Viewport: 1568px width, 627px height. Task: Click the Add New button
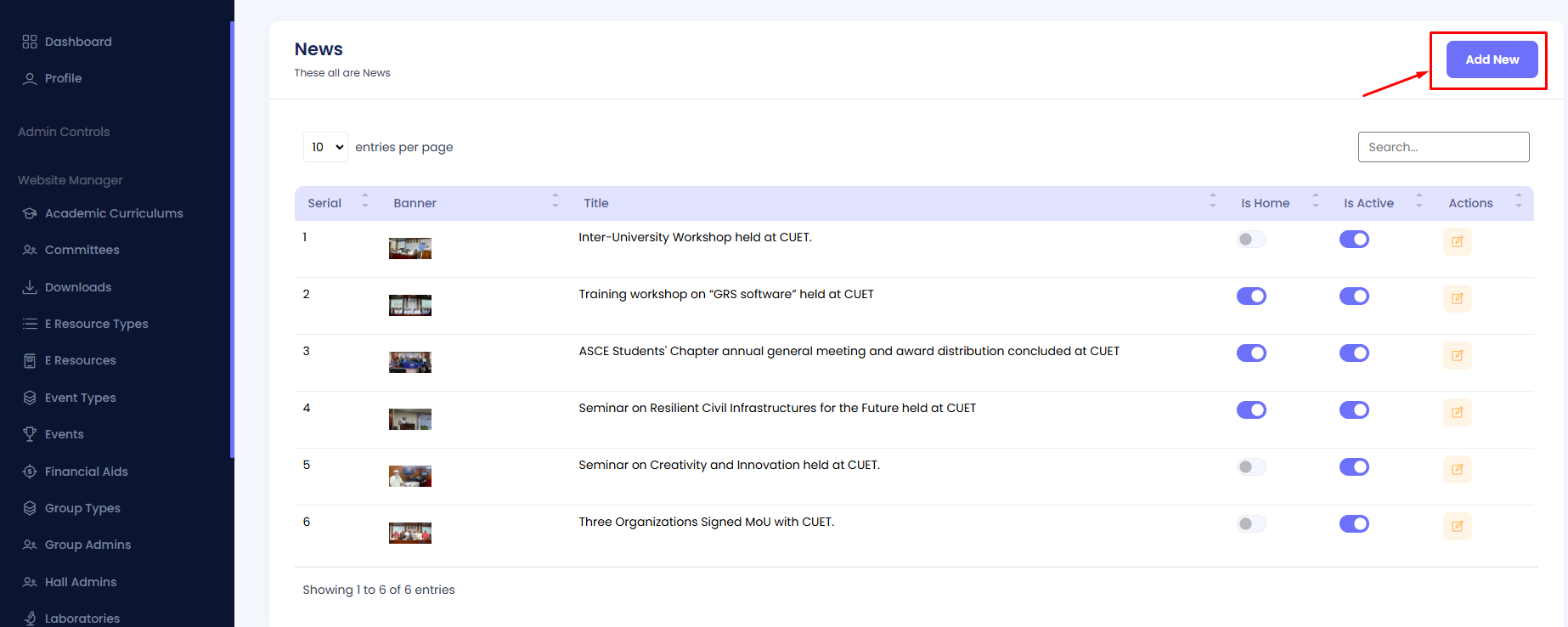click(1492, 59)
